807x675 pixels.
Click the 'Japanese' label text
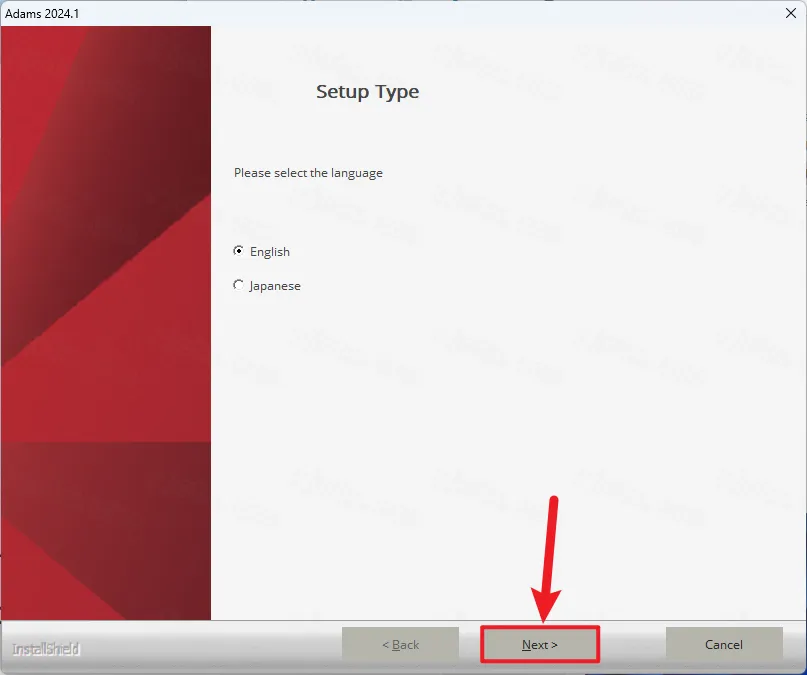click(275, 286)
